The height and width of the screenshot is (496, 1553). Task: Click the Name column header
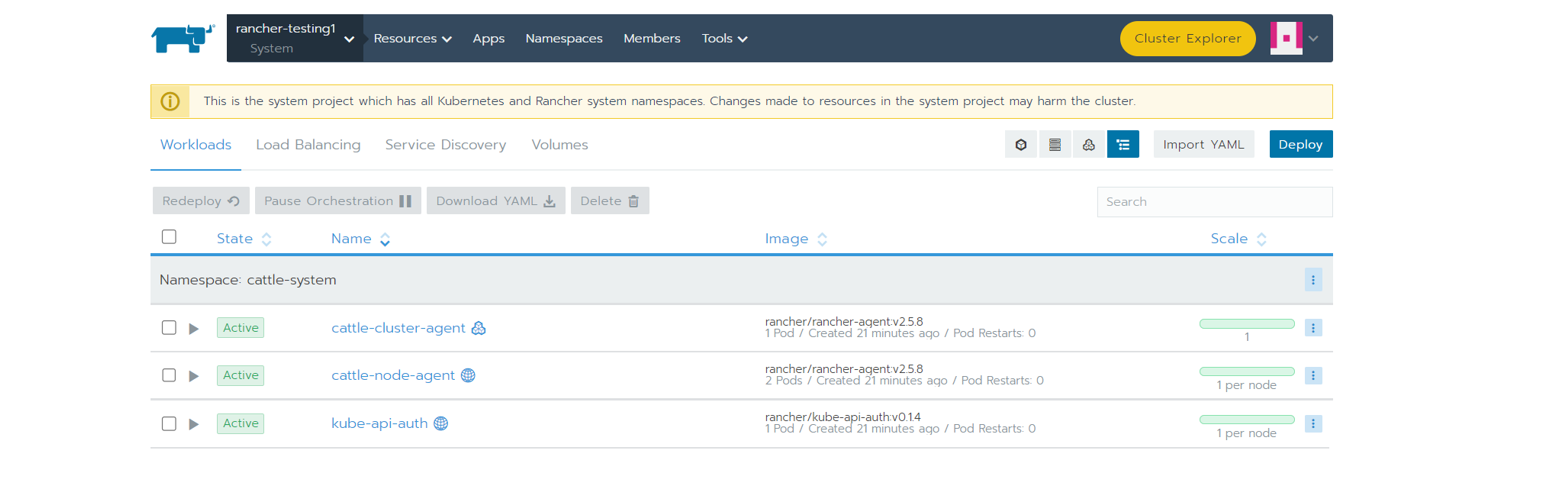pos(351,239)
